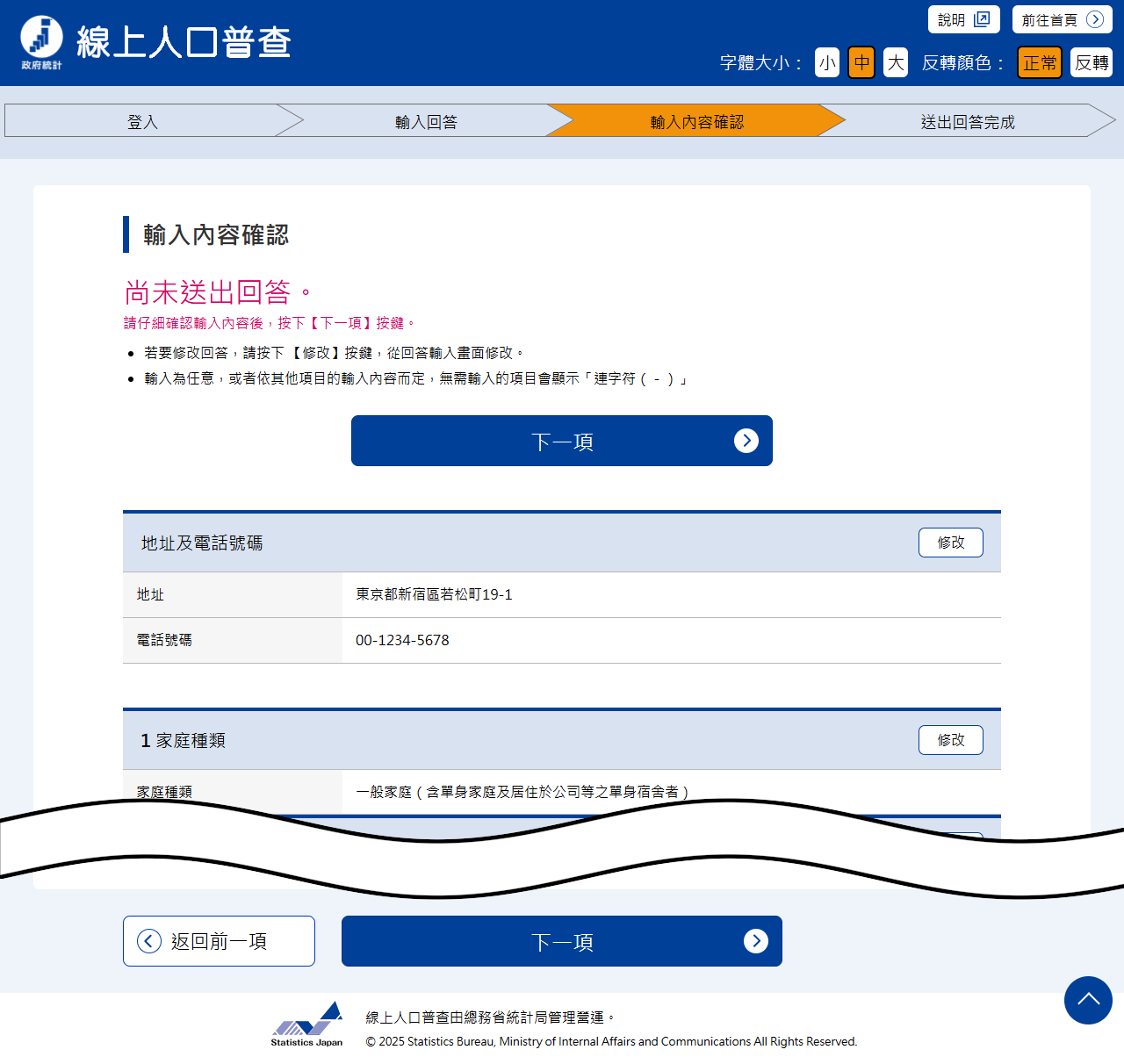1124x1064 pixels.
Task: Select the 登入 step in progress bar
Action: (142, 121)
